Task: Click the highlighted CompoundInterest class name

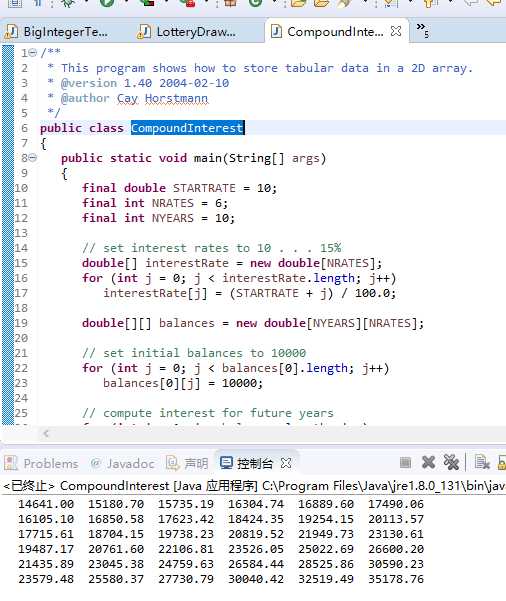Action: [x=187, y=128]
